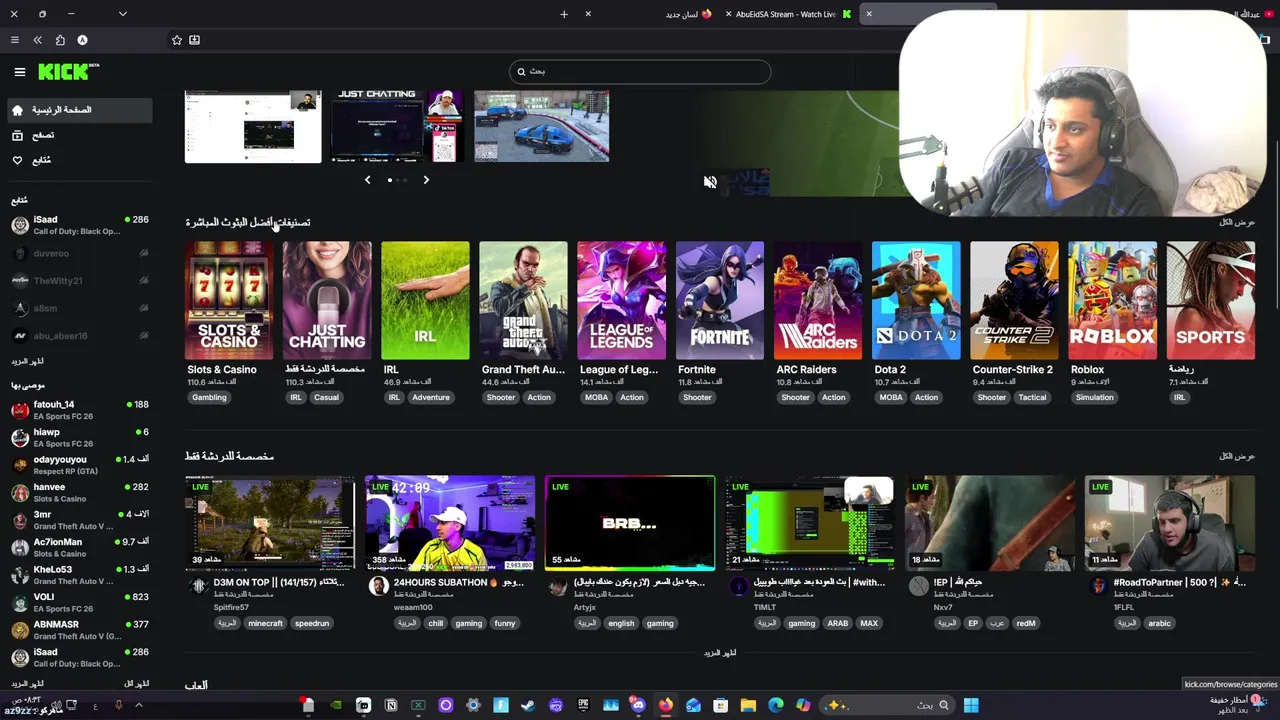Click the Tactical tag under Counter-Strike 2
The height and width of the screenshot is (720, 1280).
pos(1032,397)
